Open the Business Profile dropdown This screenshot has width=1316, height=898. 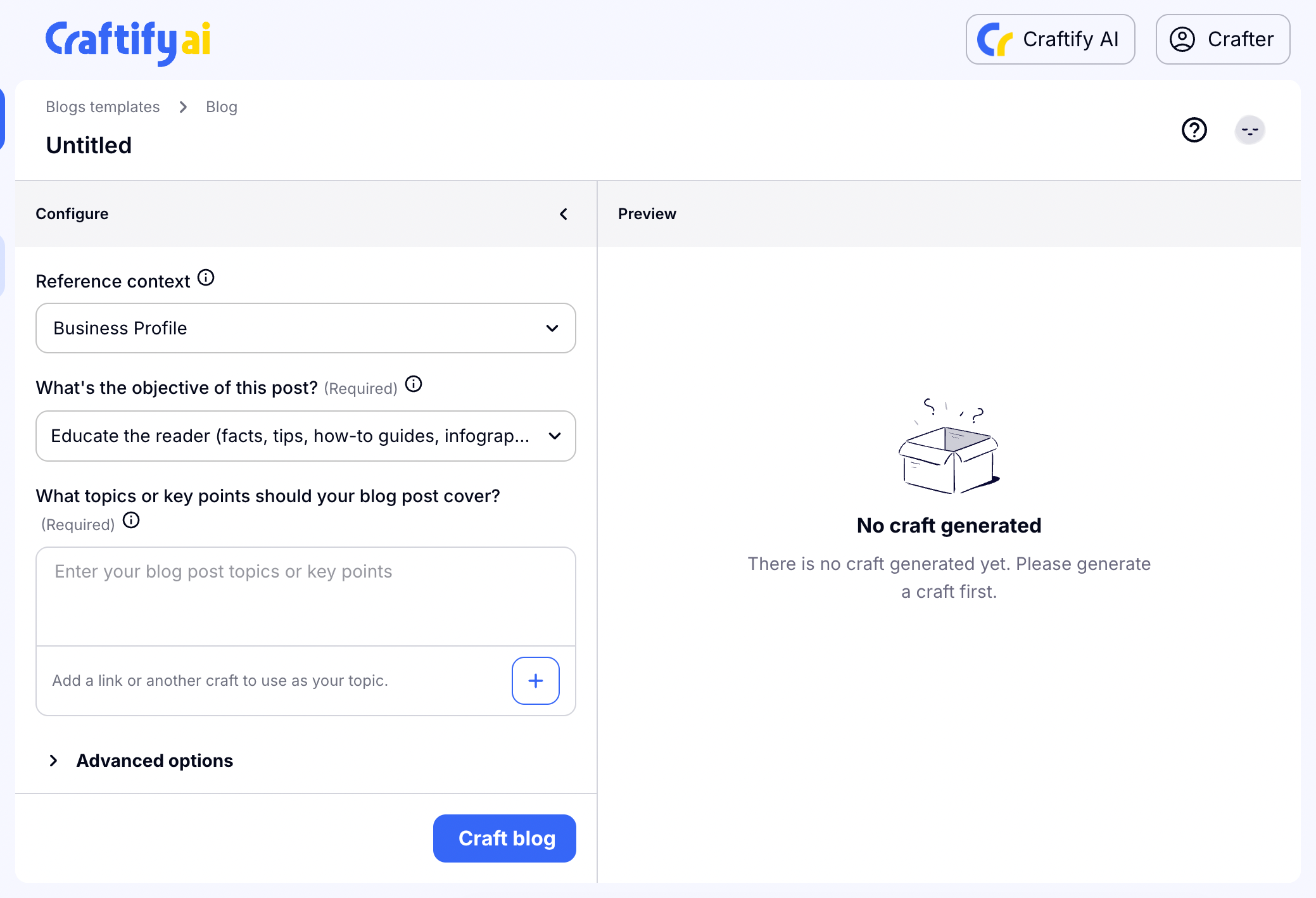[305, 328]
